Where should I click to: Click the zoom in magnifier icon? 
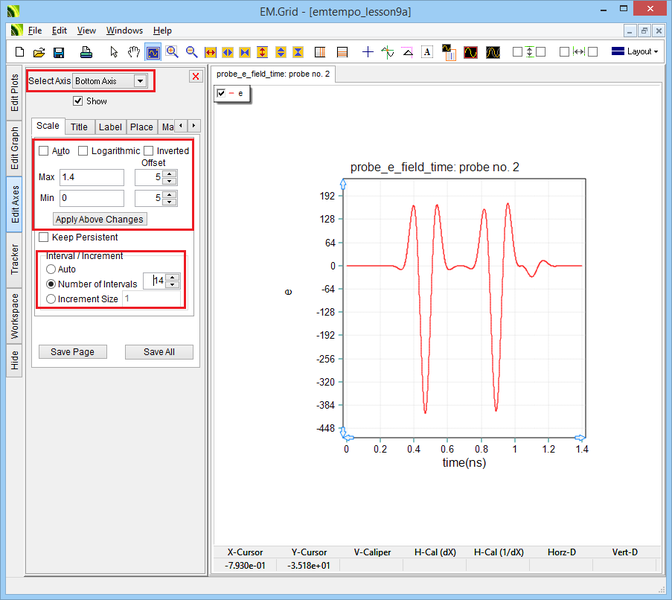click(172, 51)
